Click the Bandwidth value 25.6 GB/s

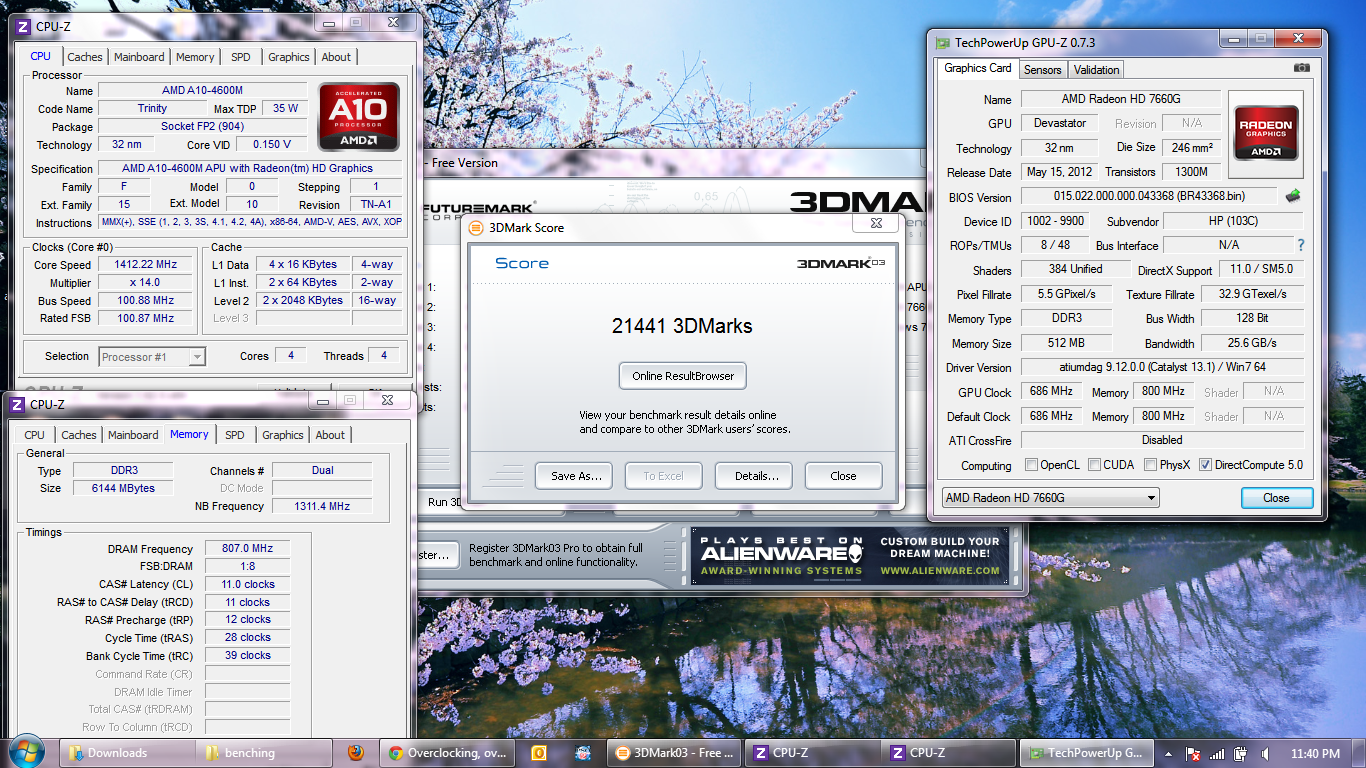point(1252,343)
